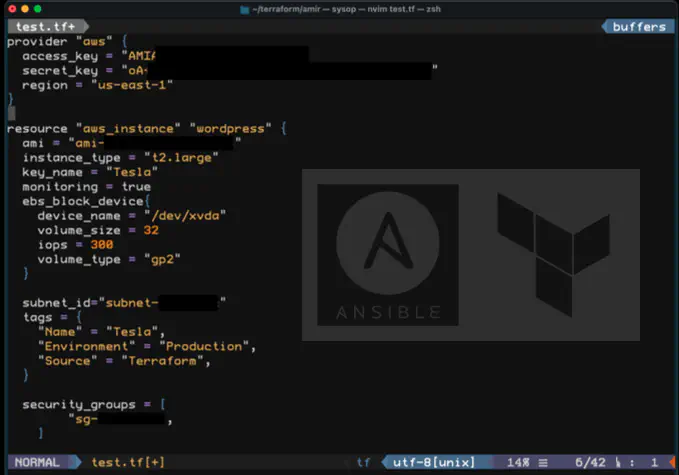Click the instance_type attribute name
The width and height of the screenshot is (679, 475).
(71, 158)
